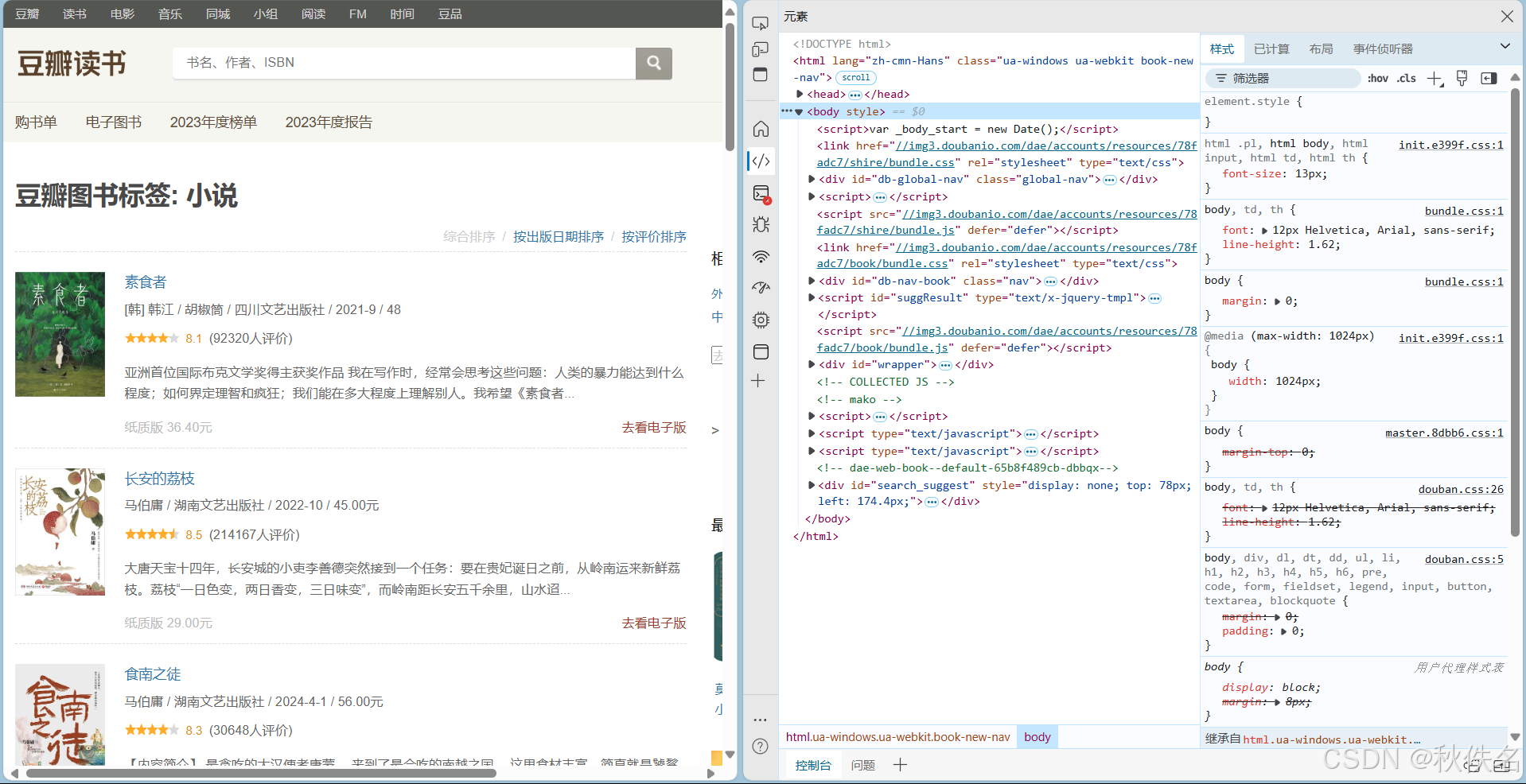The width and height of the screenshot is (1526, 784).
Task: Switch to the 事件侦听器 tab
Action: (x=1383, y=49)
